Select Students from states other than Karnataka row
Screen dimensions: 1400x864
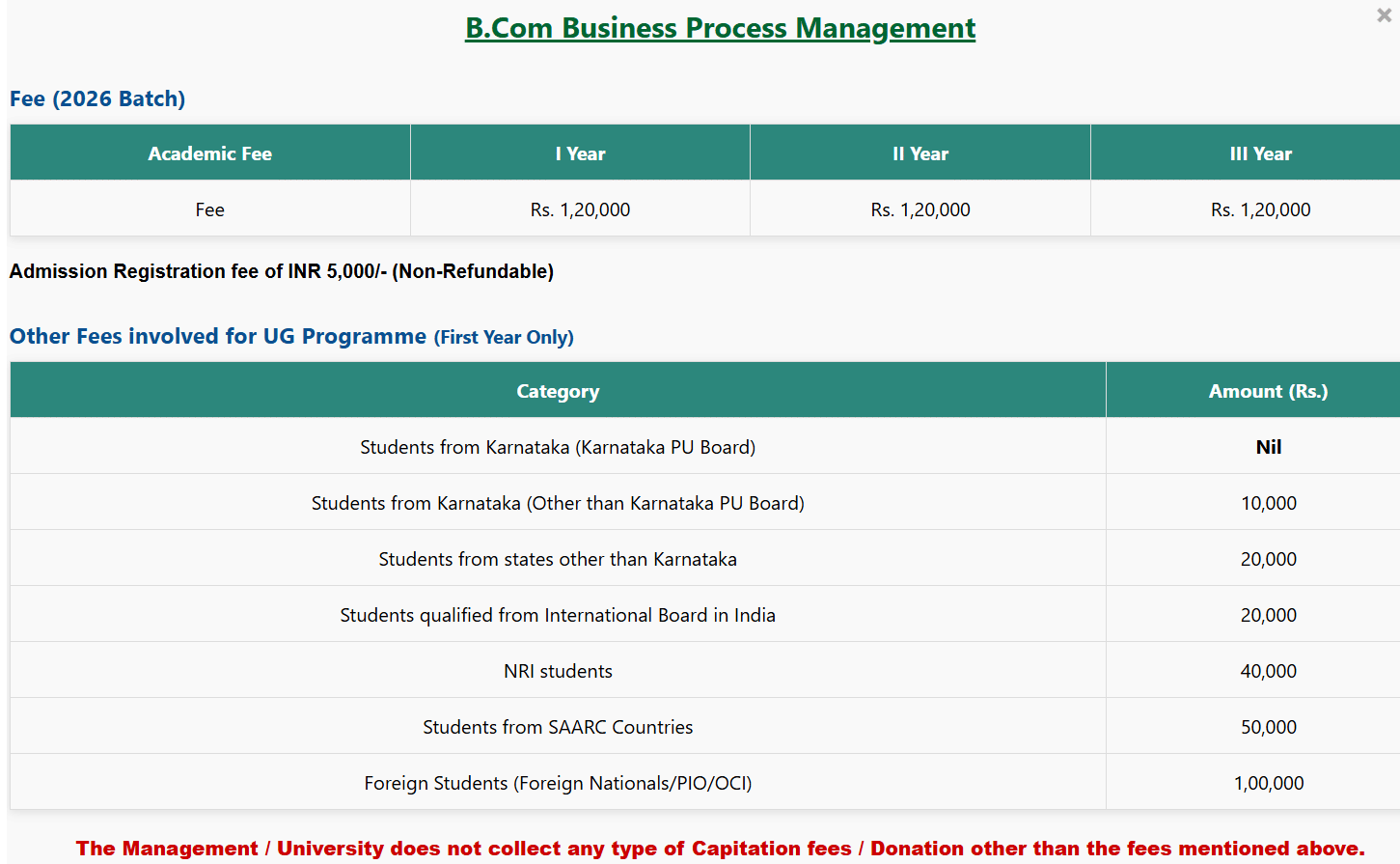pos(558,559)
